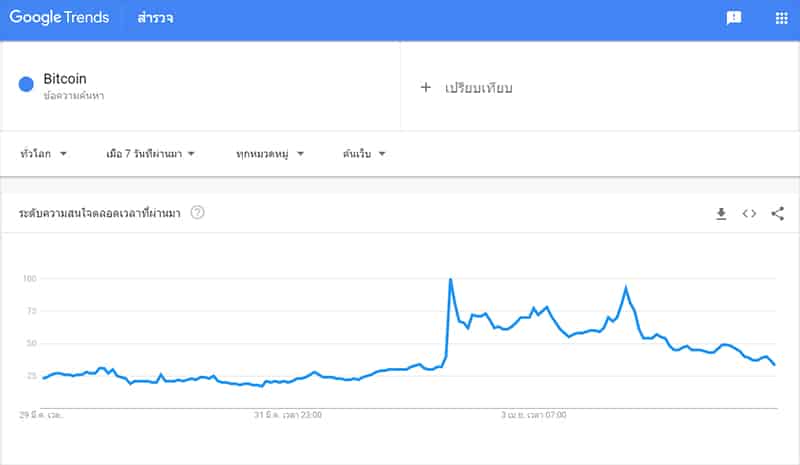
Task: Open the past 7 days time range dropdown
Action: 151,154
